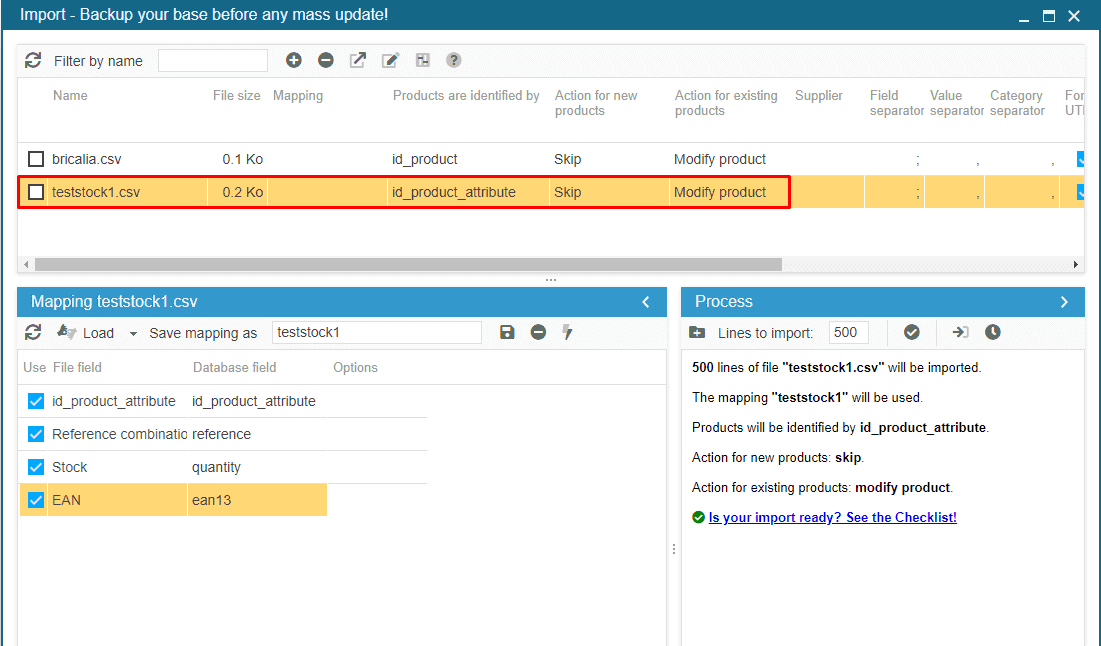Click the clock scheduled import icon
The image size is (1101, 646).
pyautogui.click(x=992, y=332)
